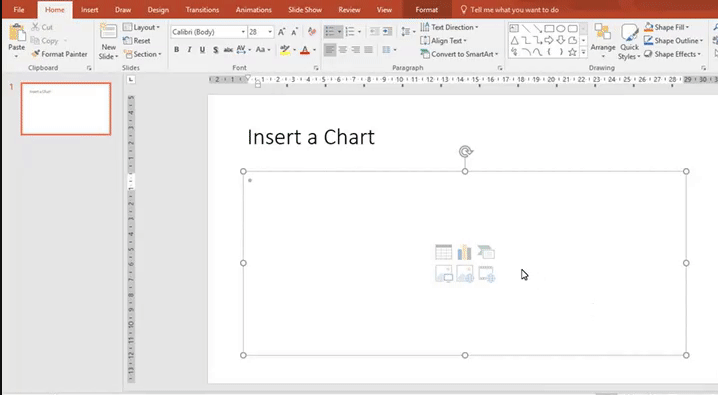The image size is (718, 395).
Task: Switch to the Slide Show tab
Action: [305, 10]
